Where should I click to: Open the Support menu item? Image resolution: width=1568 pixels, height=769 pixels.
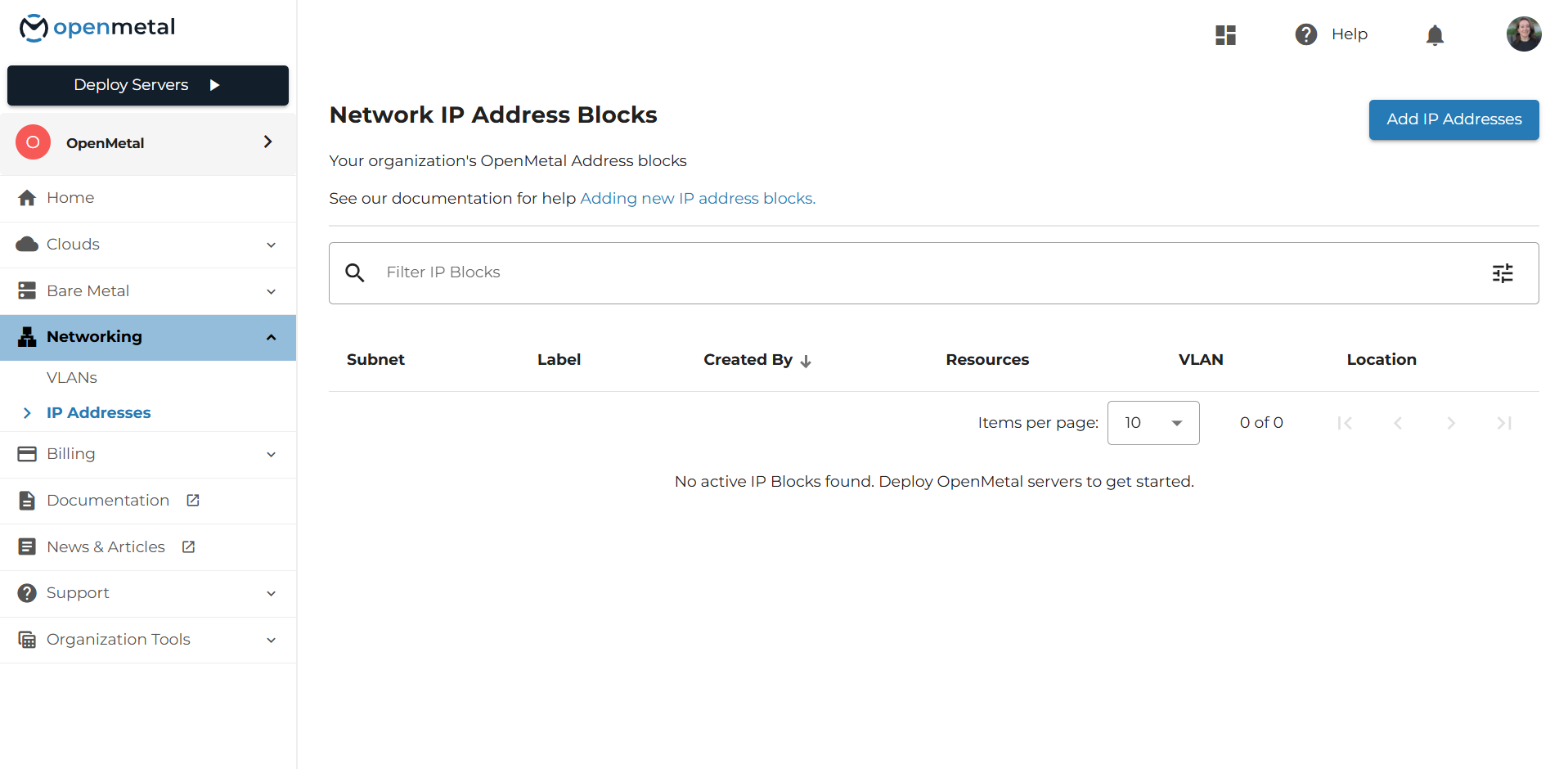pyautogui.click(x=148, y=593)
